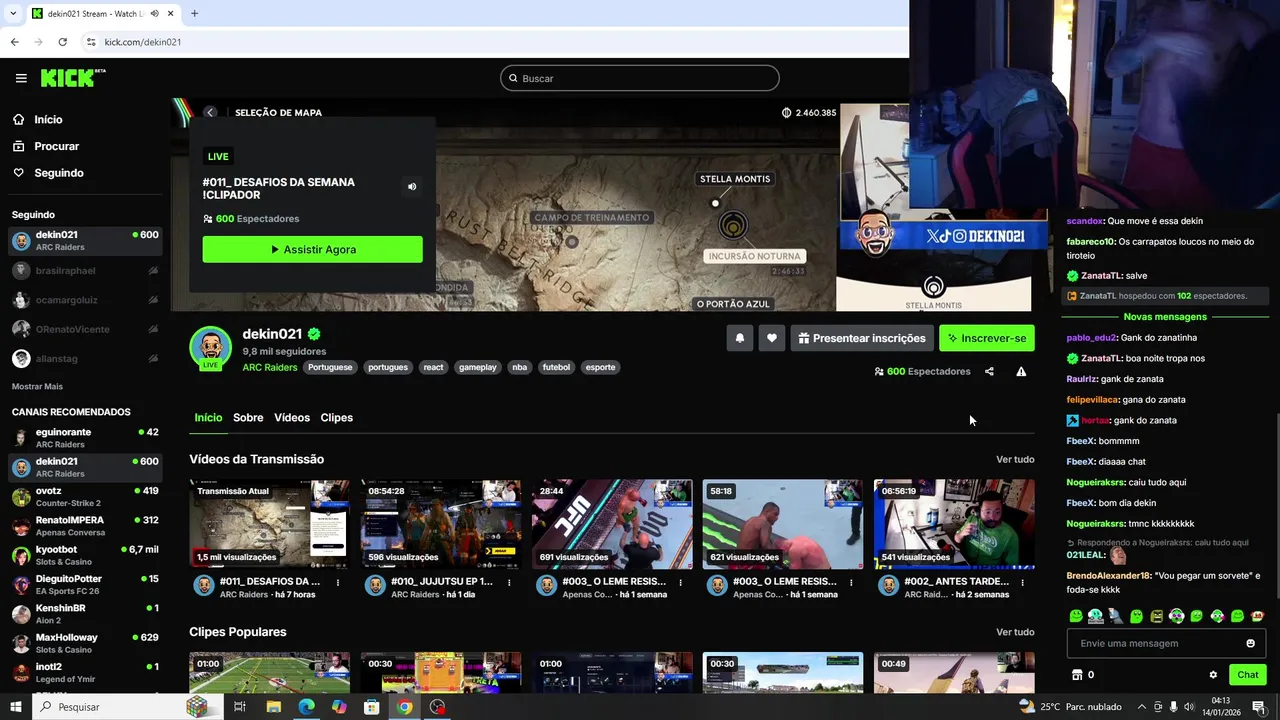Toggle the notification bell for dekin021
This screenshot has height=720, width=1280.
pos(740,338)
